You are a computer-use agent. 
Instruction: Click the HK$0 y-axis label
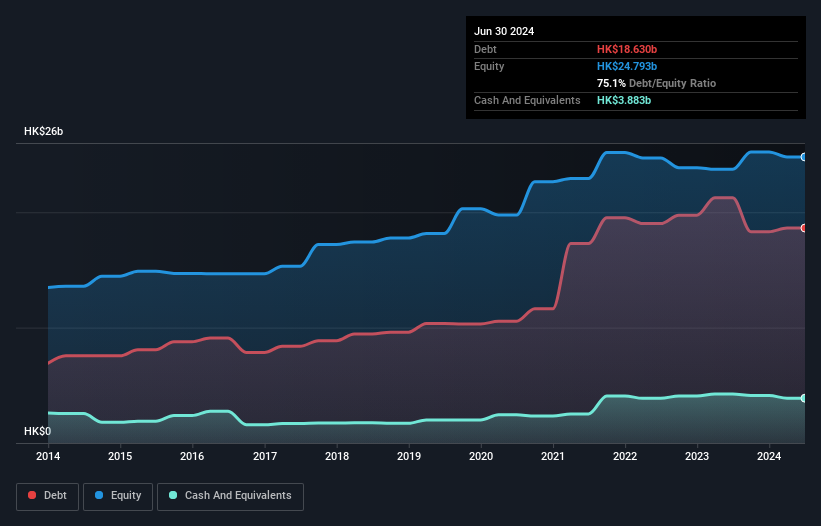(37, 431)
